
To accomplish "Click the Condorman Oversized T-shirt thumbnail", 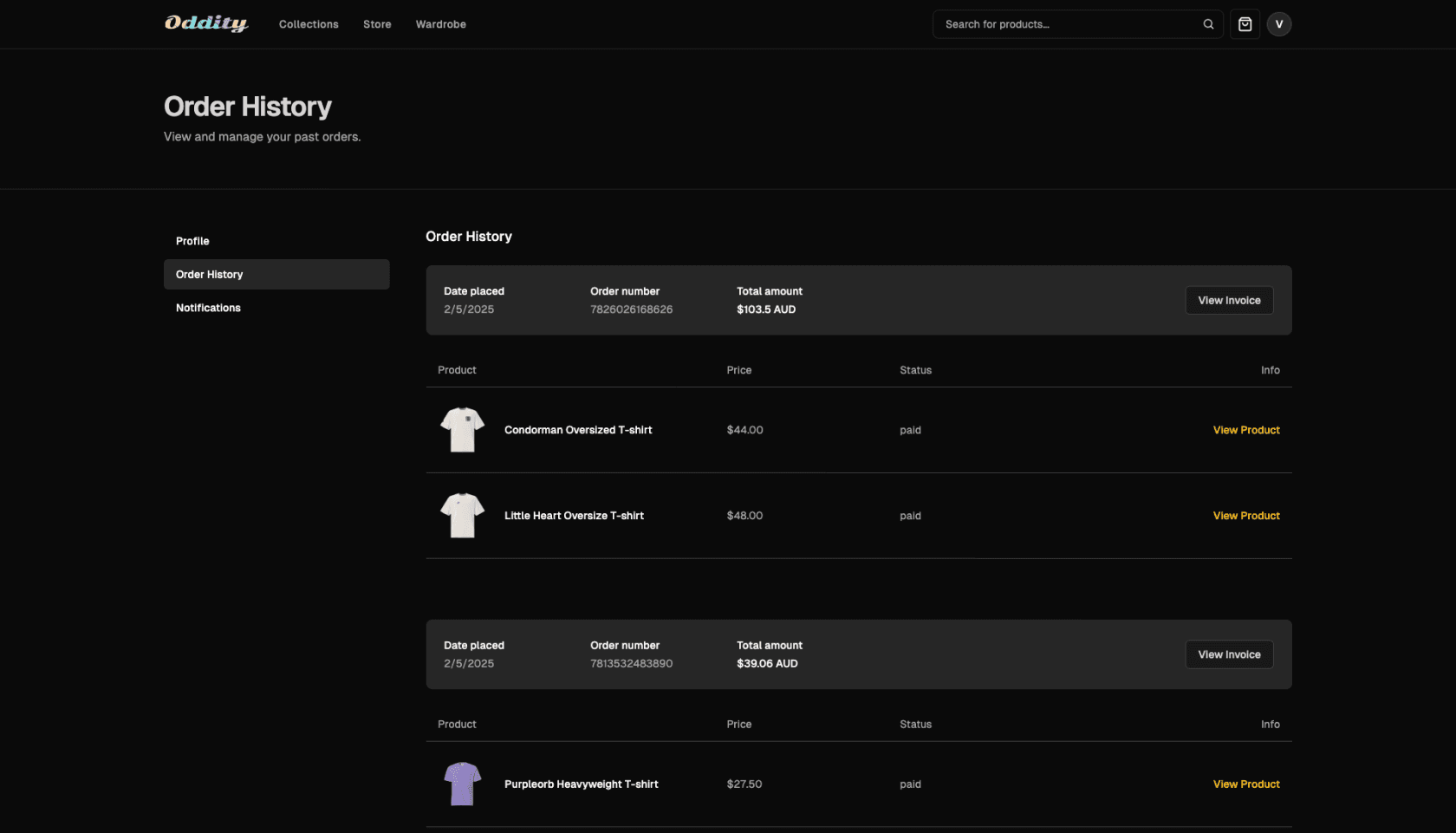I will pos(462,429).
